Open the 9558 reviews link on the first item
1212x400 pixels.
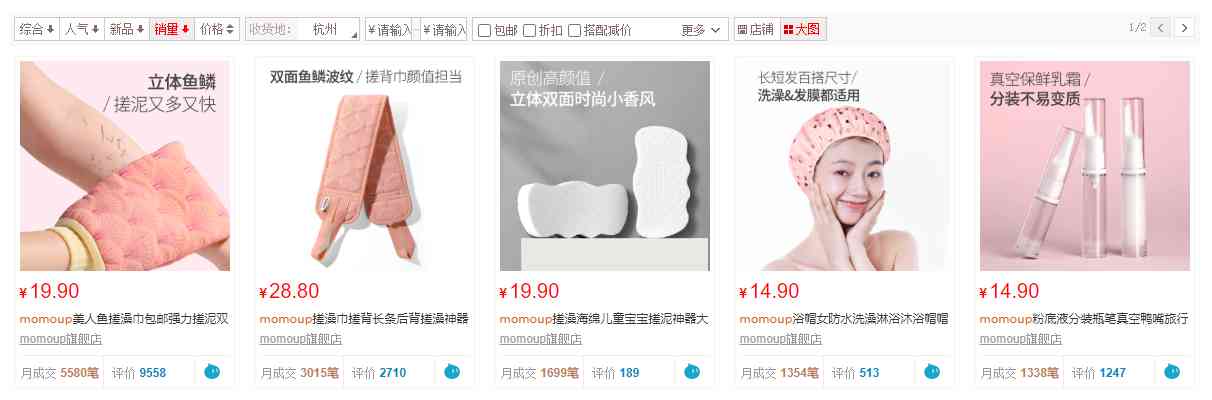tap(153, 373)
